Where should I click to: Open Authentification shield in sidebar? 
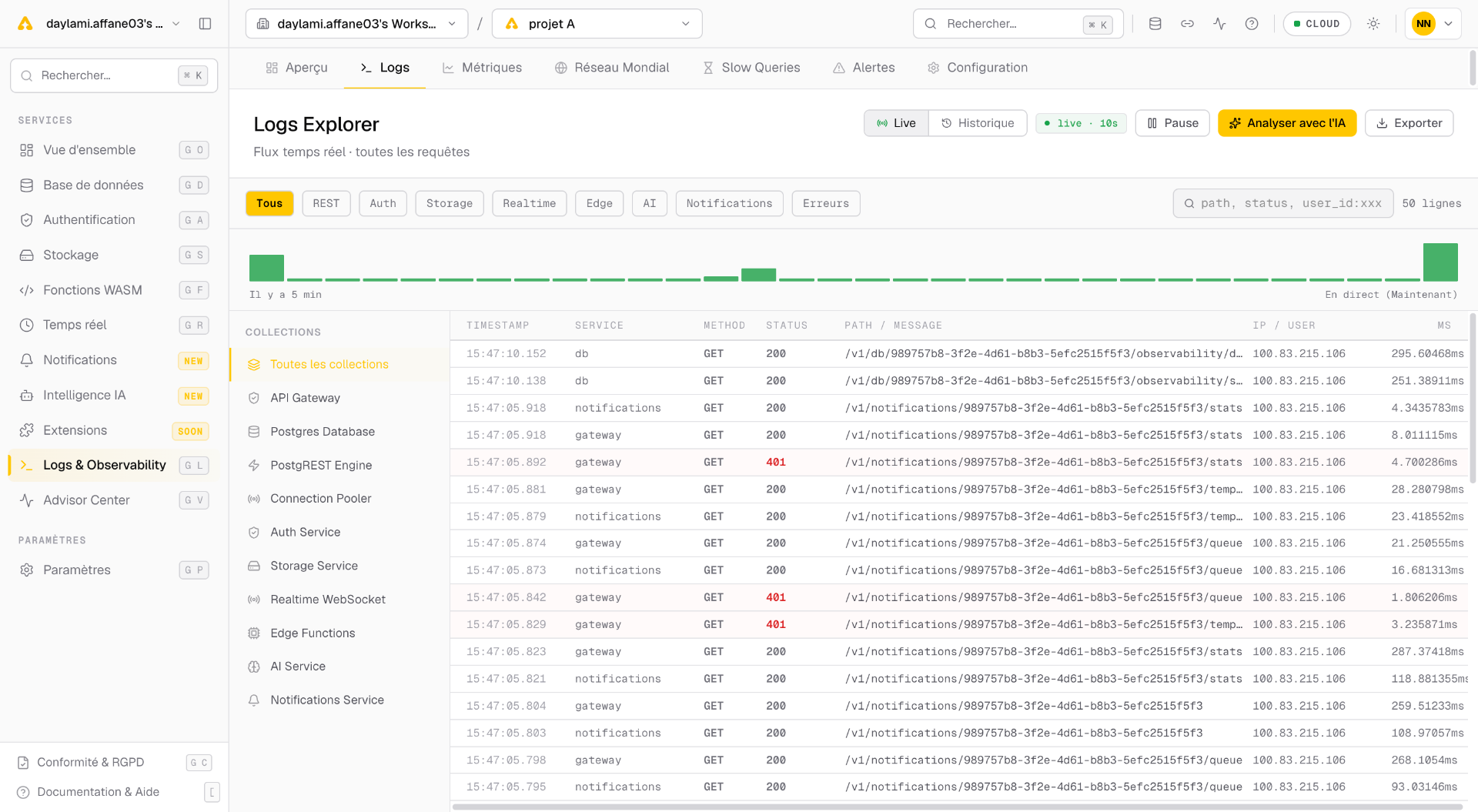click(114, 220)
